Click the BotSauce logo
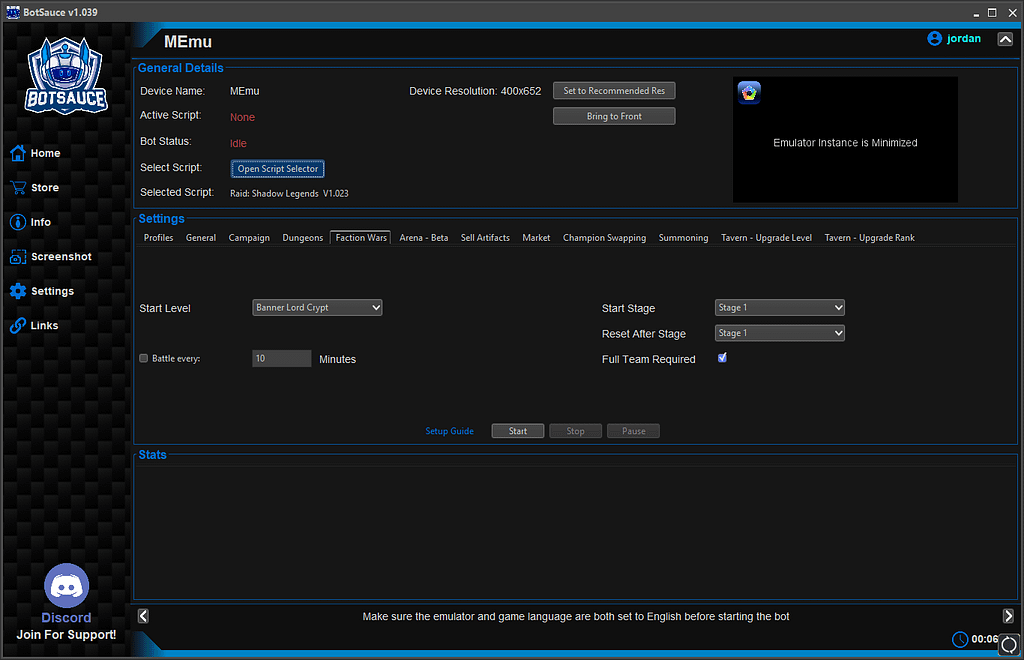Viewport: 1024px width, 660px height. click(65, 75)
